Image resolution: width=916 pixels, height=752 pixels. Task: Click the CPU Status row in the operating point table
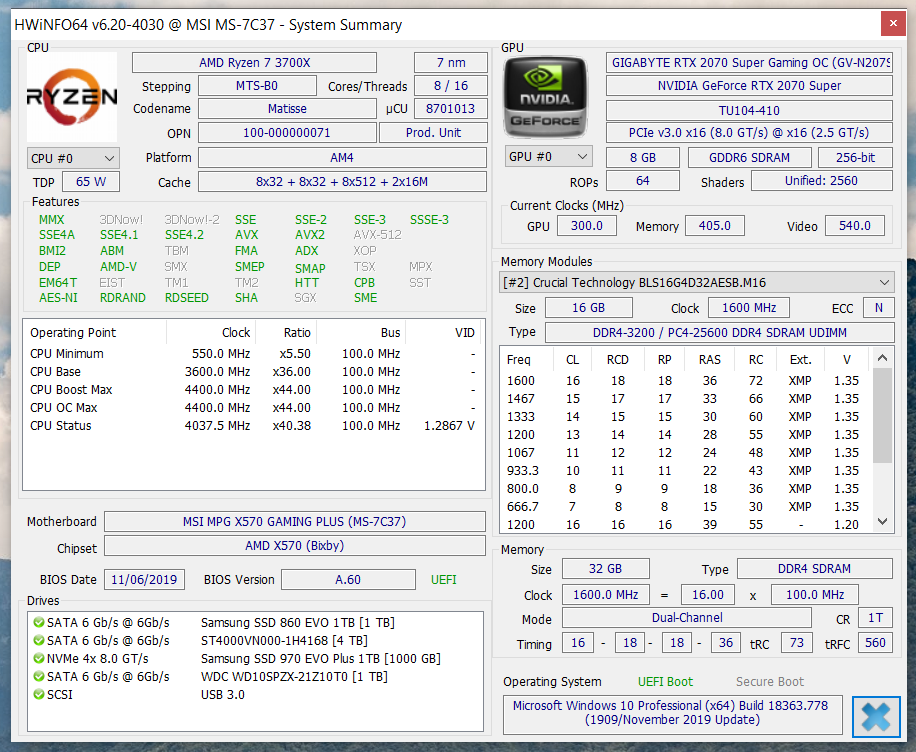point(253,426)
